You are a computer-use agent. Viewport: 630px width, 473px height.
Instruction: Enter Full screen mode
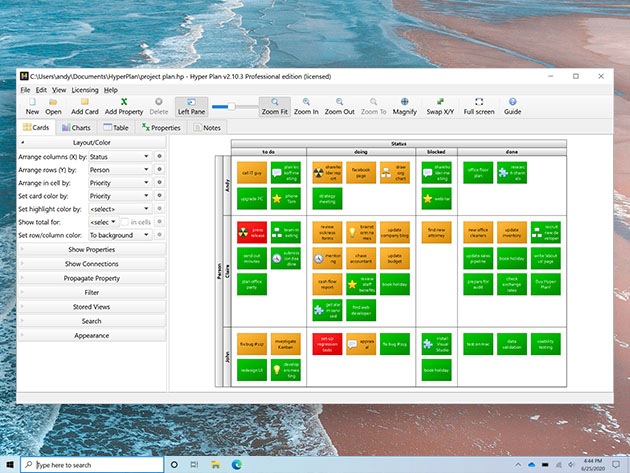point(479,102)
